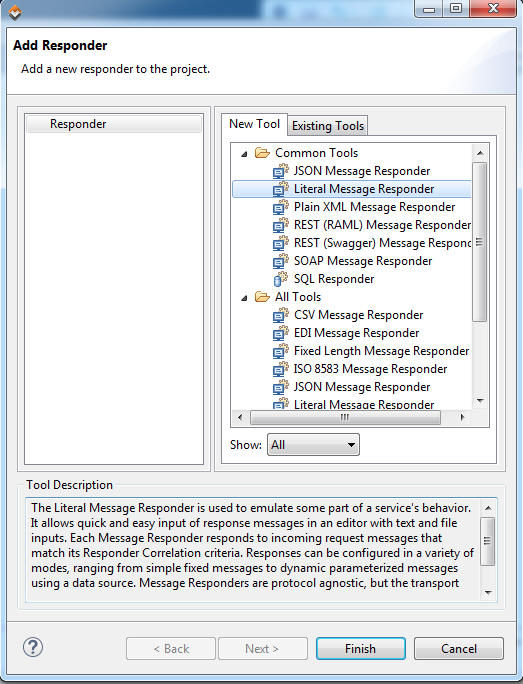Image resolution: width=523 pixels, height=684 pixels.
Task: Click the SOAP Message Responder icon
Action: point(280,261)
